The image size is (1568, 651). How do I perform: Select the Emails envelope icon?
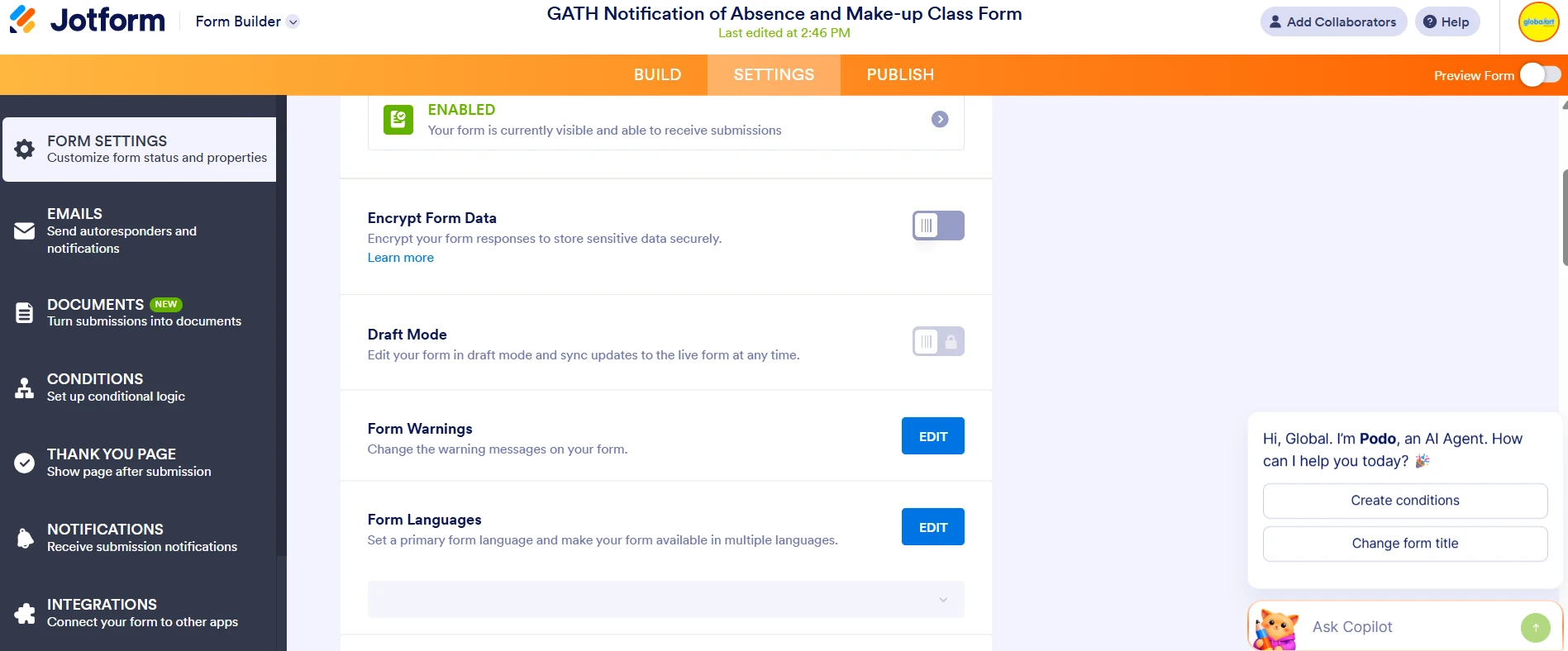24,230
